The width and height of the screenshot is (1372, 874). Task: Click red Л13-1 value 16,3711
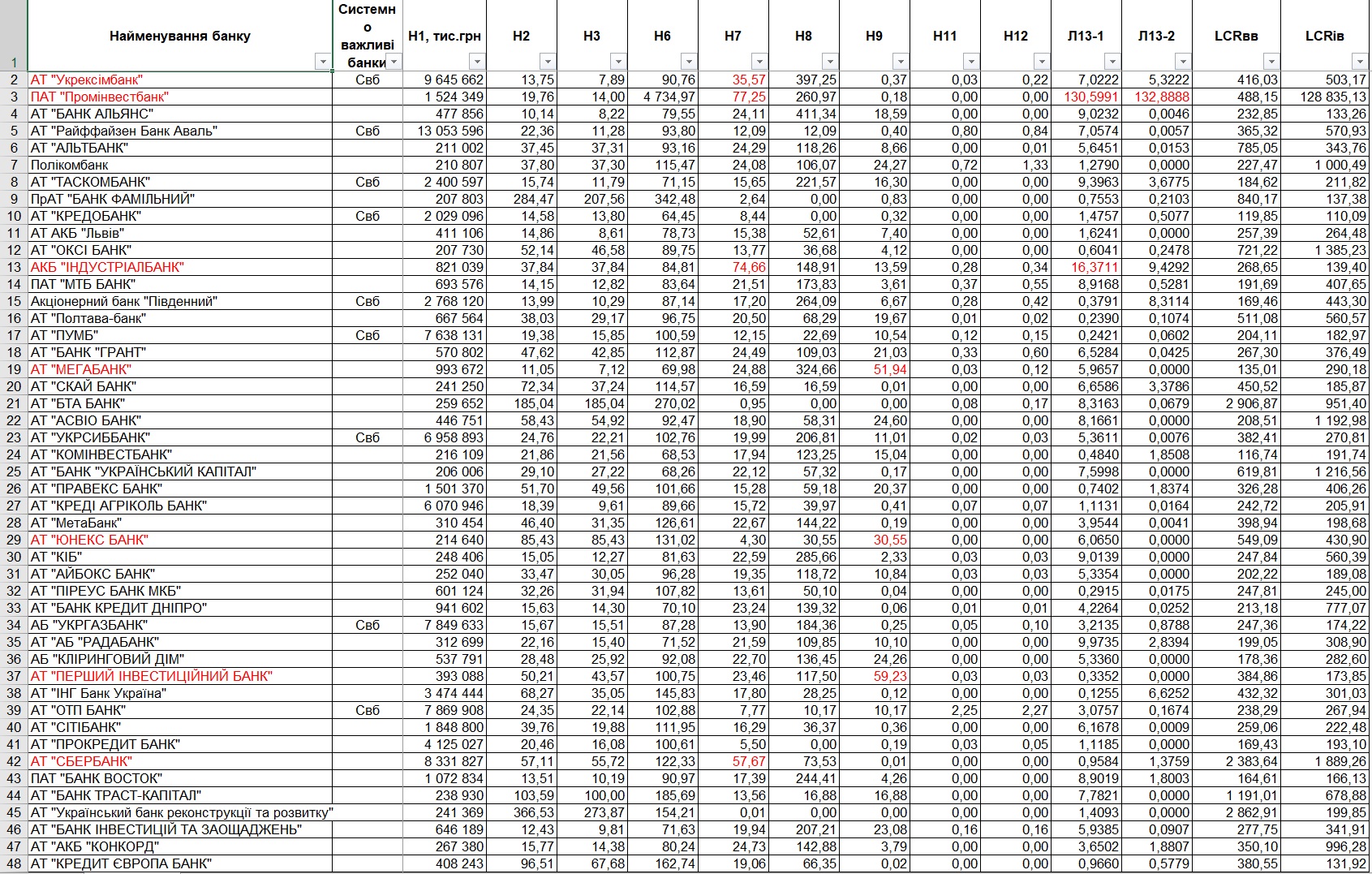point(1086,267)
